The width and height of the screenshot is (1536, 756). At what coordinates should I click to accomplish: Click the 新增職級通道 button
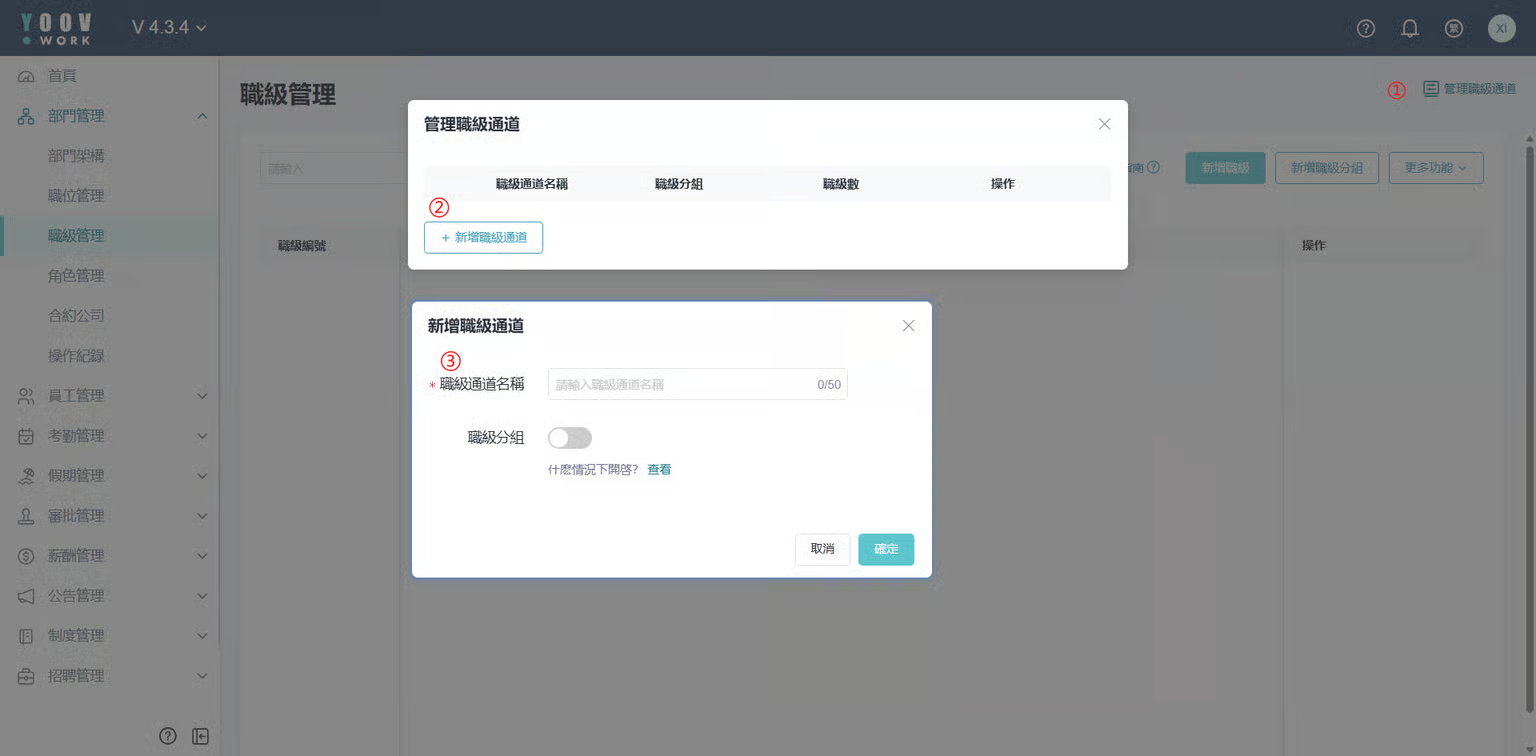click(x=483, y=238)
